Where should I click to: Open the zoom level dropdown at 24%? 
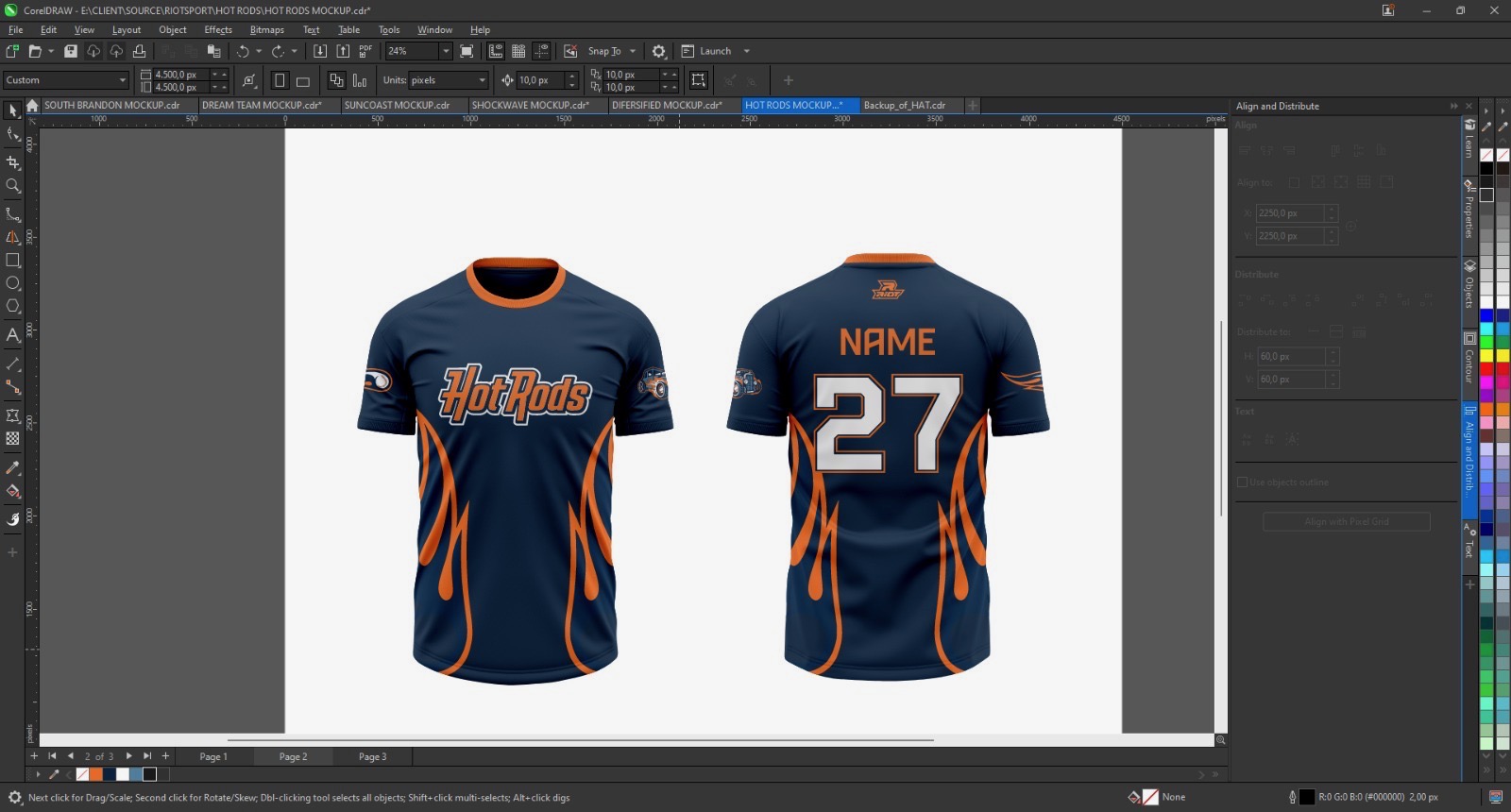tap(446, 51)
